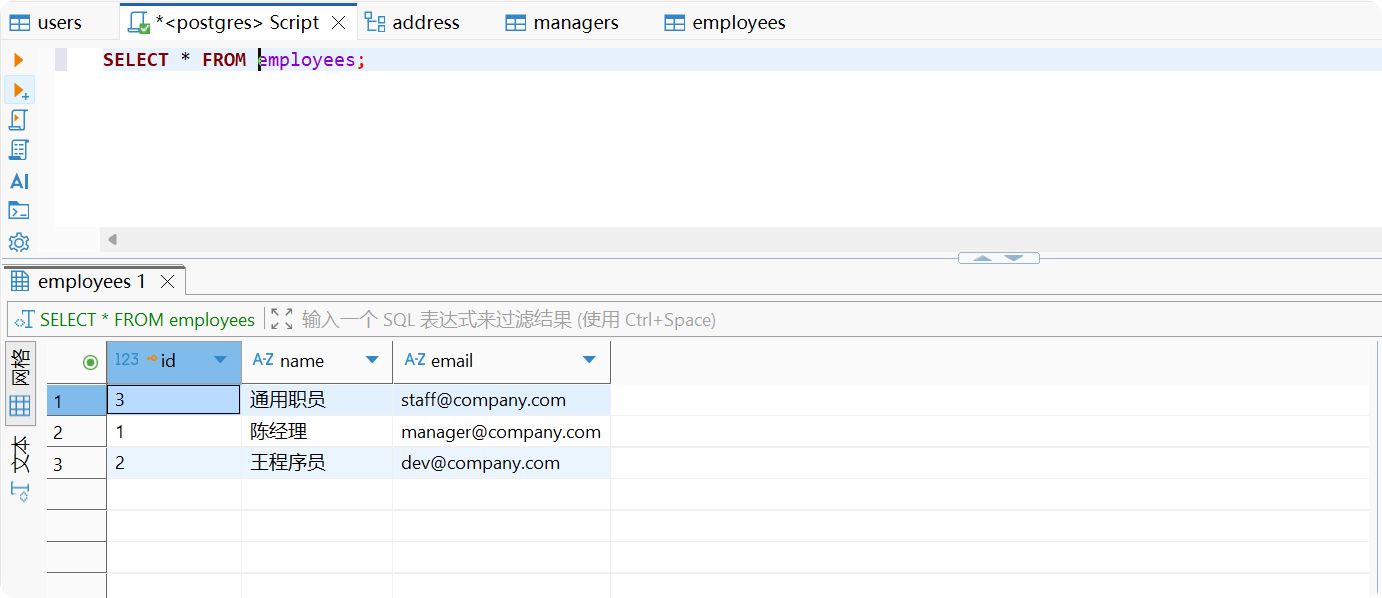
Task: Open the id column filter dropdown
Action: (x=220, y=360)
